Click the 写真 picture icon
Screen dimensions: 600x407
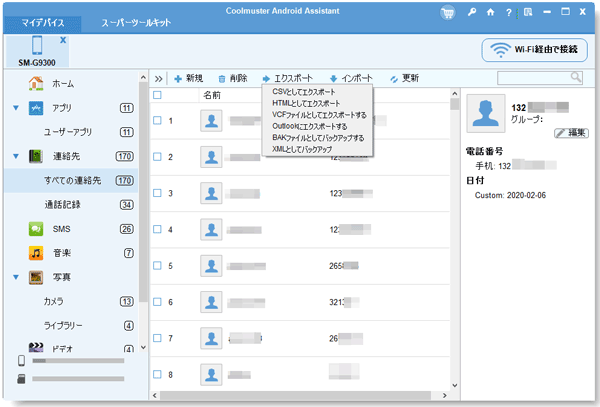tap(36, 277)
